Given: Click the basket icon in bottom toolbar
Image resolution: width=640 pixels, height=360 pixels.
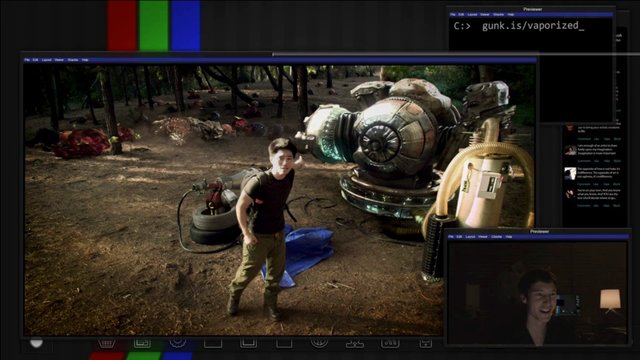Looking at the screenshot, I should pos(107,343).
